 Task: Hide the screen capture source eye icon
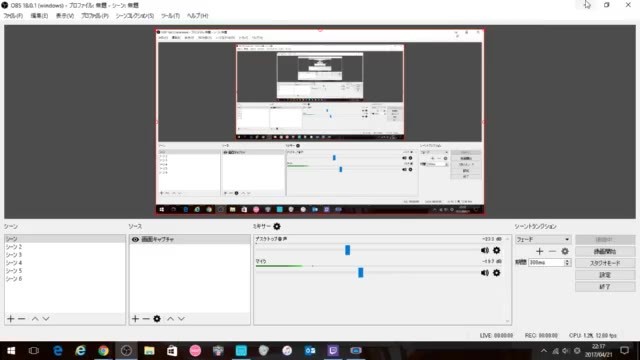point(135,240)
